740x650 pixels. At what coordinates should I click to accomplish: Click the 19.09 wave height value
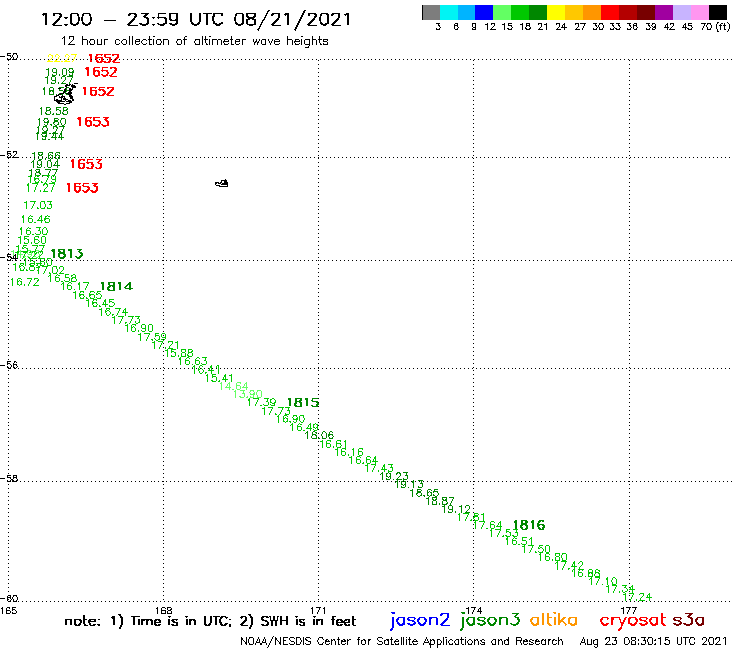pyautogui.click(x=59, y=72)
